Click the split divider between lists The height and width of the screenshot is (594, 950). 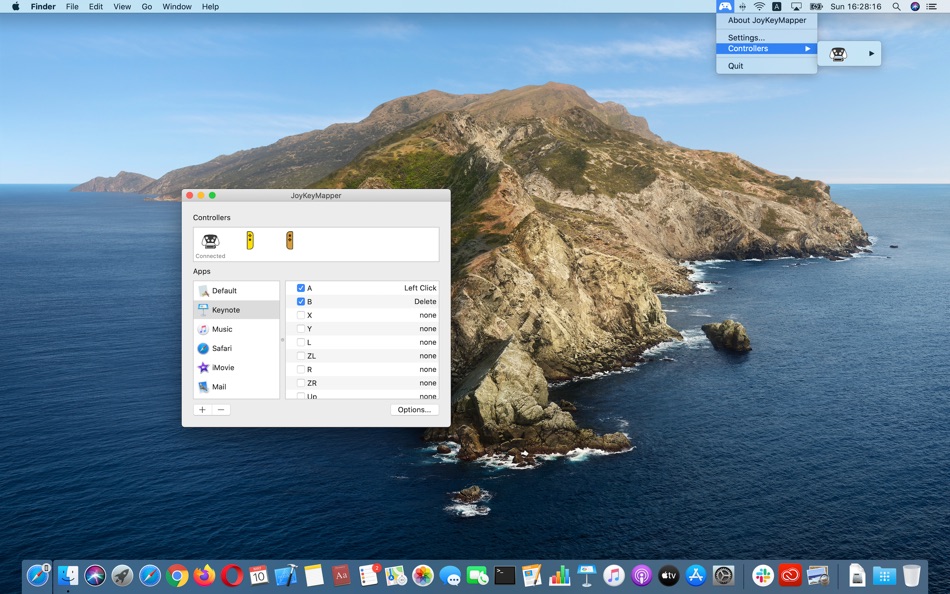click(282, 340)
